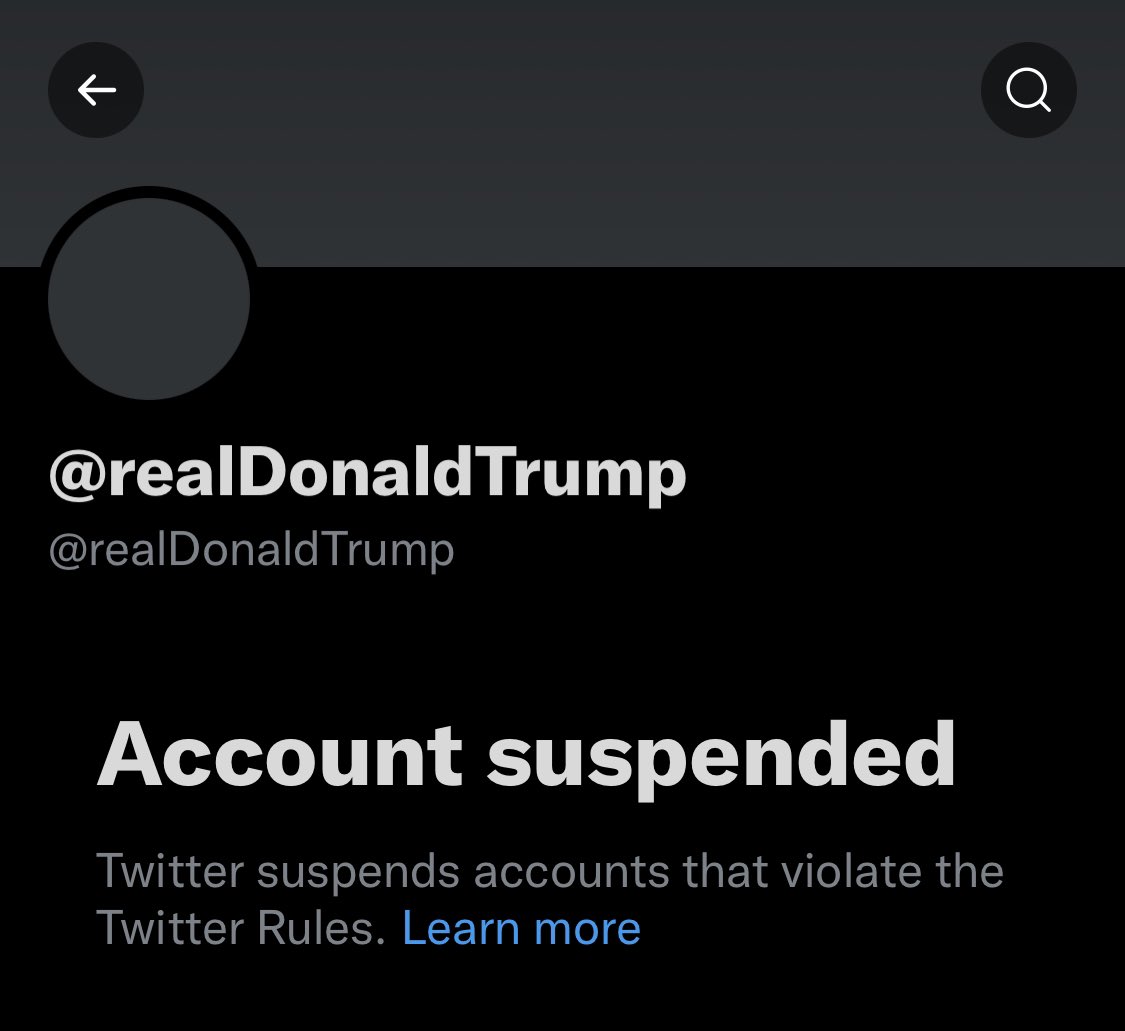
Task: Open search with the magnifying glass icon
Action: pos(1028,90)
